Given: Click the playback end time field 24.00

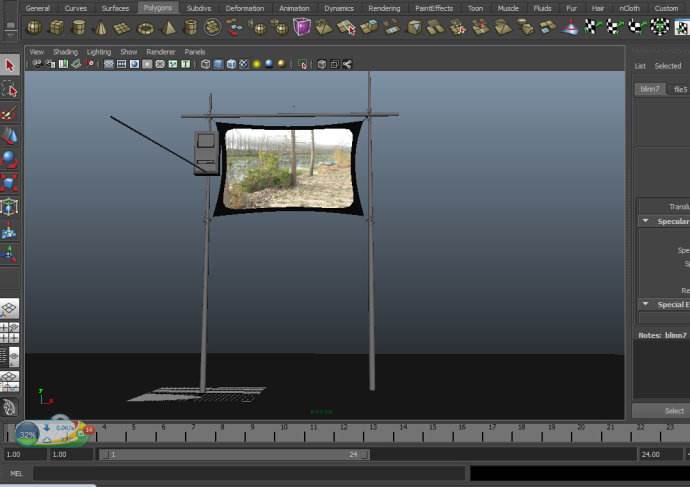Looking at the screenshot, I should click(x=660, y=454).
